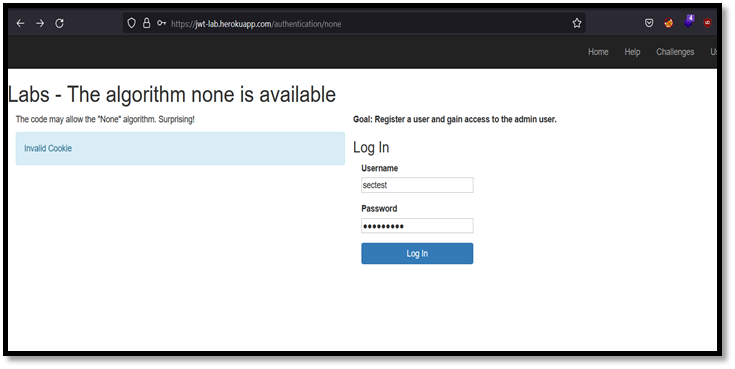Image resolution: width=735 pixels, height=369 pixels.
Task: Open the Challenges nav menu
Action: [x=675, y=52]
